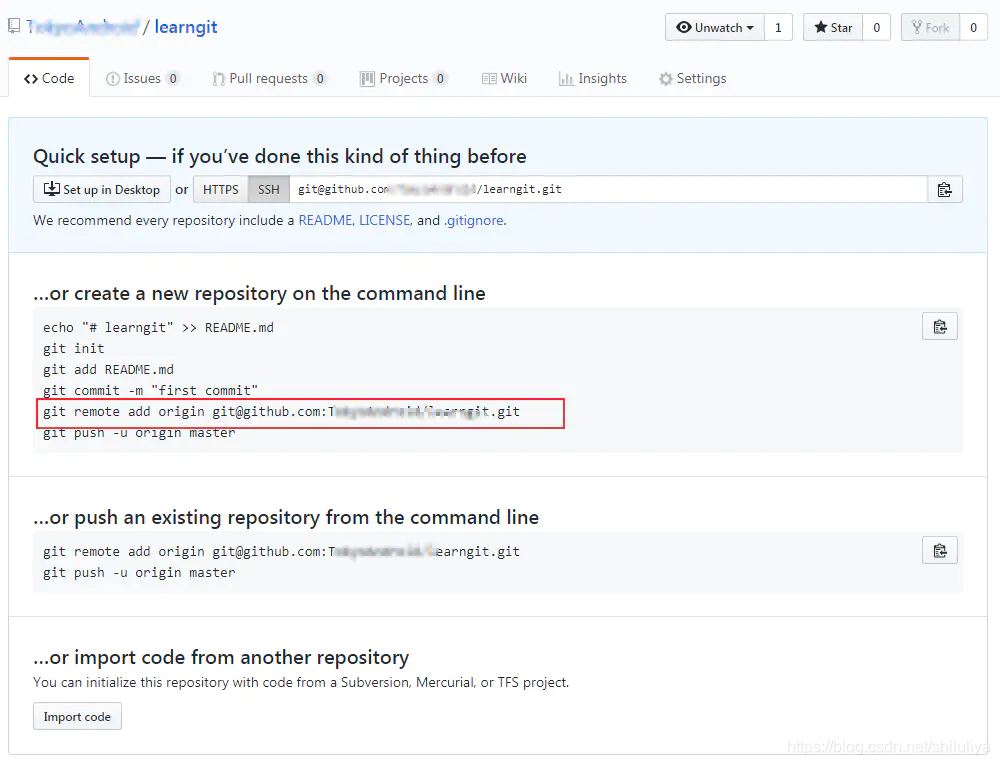Click the Import code button

(77, 717)
